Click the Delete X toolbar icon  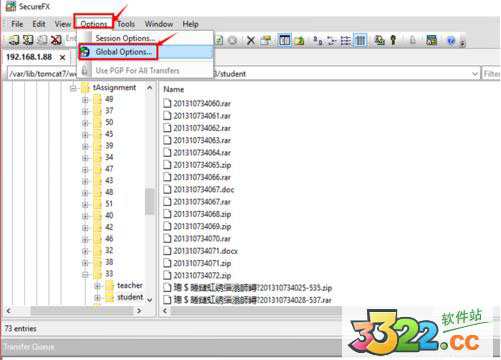[x=251, y=41]
